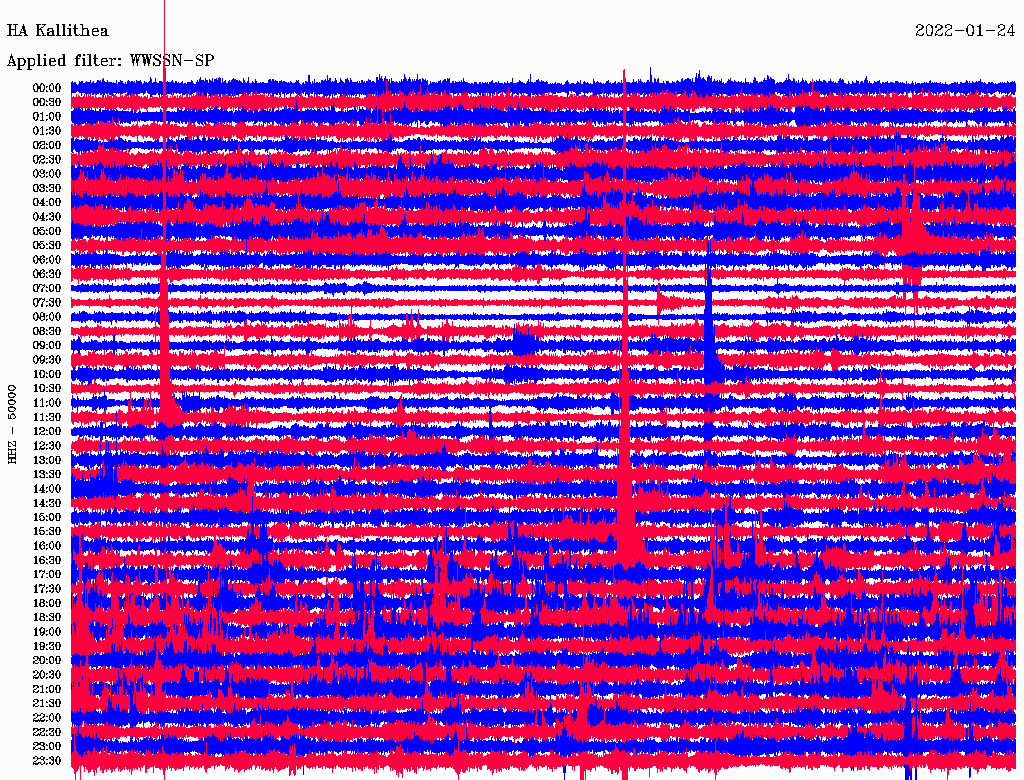The width and height of the screenshot is (1024, 780).
Task: Click the 15:30 time label
Action: pyautogui.click(x=46, y=532)
